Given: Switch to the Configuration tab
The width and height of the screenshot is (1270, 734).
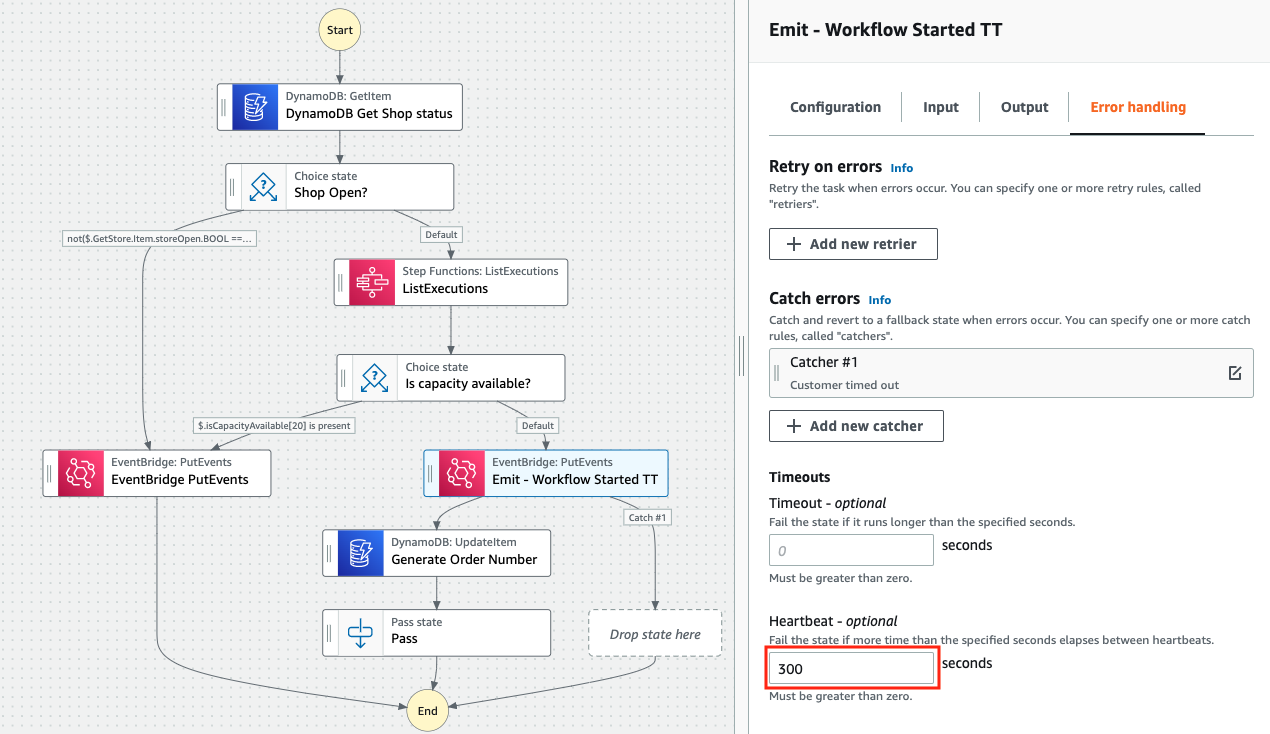Looking at the screenshot, I should [x=835, y=107].
